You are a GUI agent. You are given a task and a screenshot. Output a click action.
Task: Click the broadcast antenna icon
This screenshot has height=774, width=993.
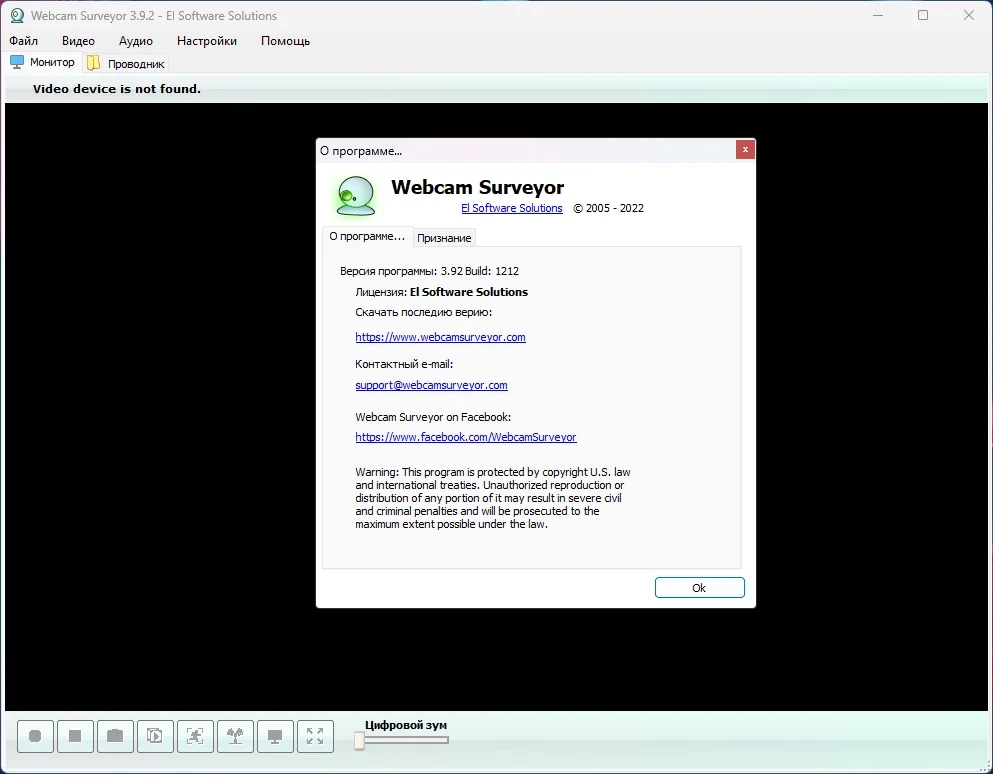pos(235,736)
